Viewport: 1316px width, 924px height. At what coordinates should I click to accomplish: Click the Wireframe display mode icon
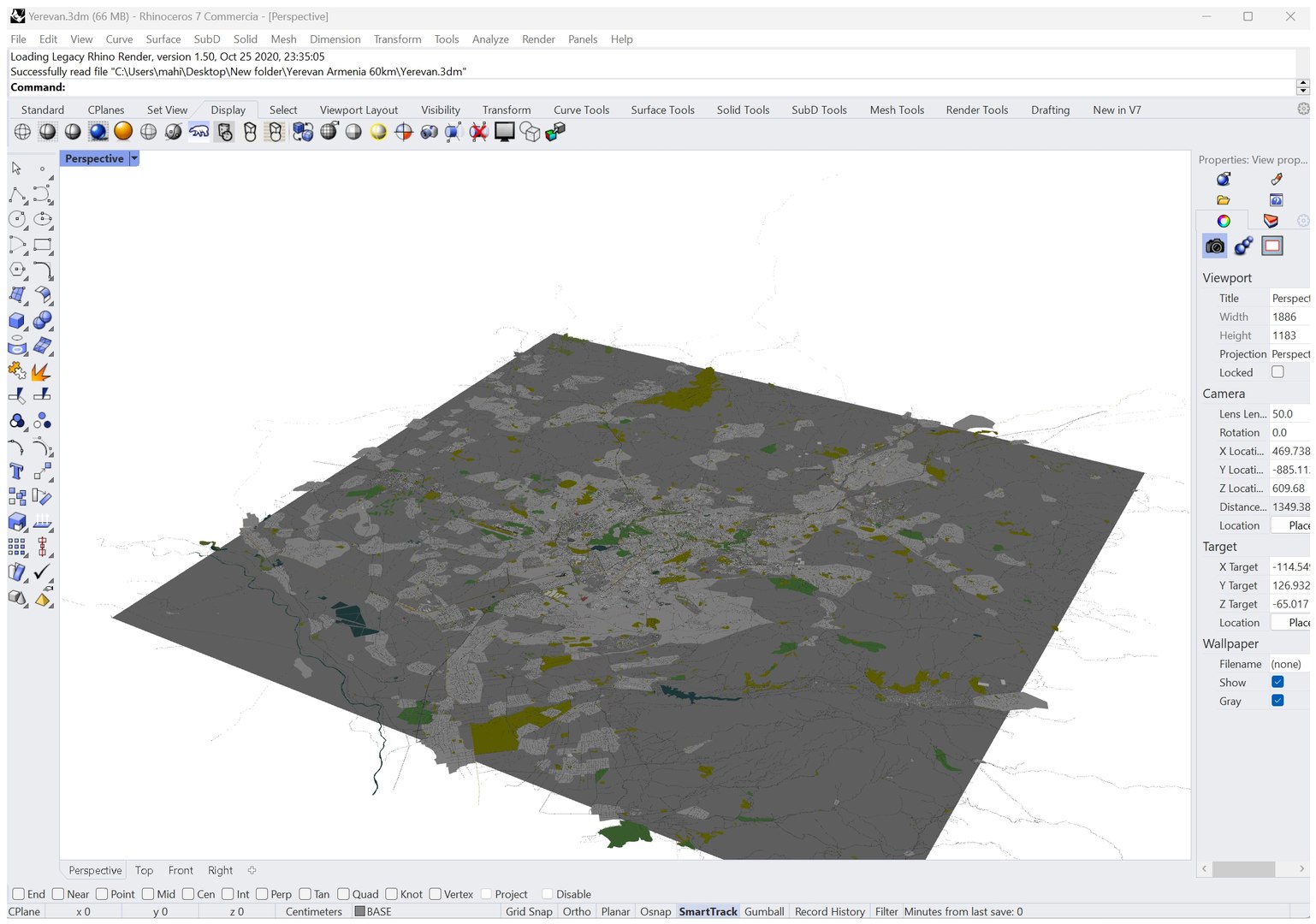[x=23, y=131]
